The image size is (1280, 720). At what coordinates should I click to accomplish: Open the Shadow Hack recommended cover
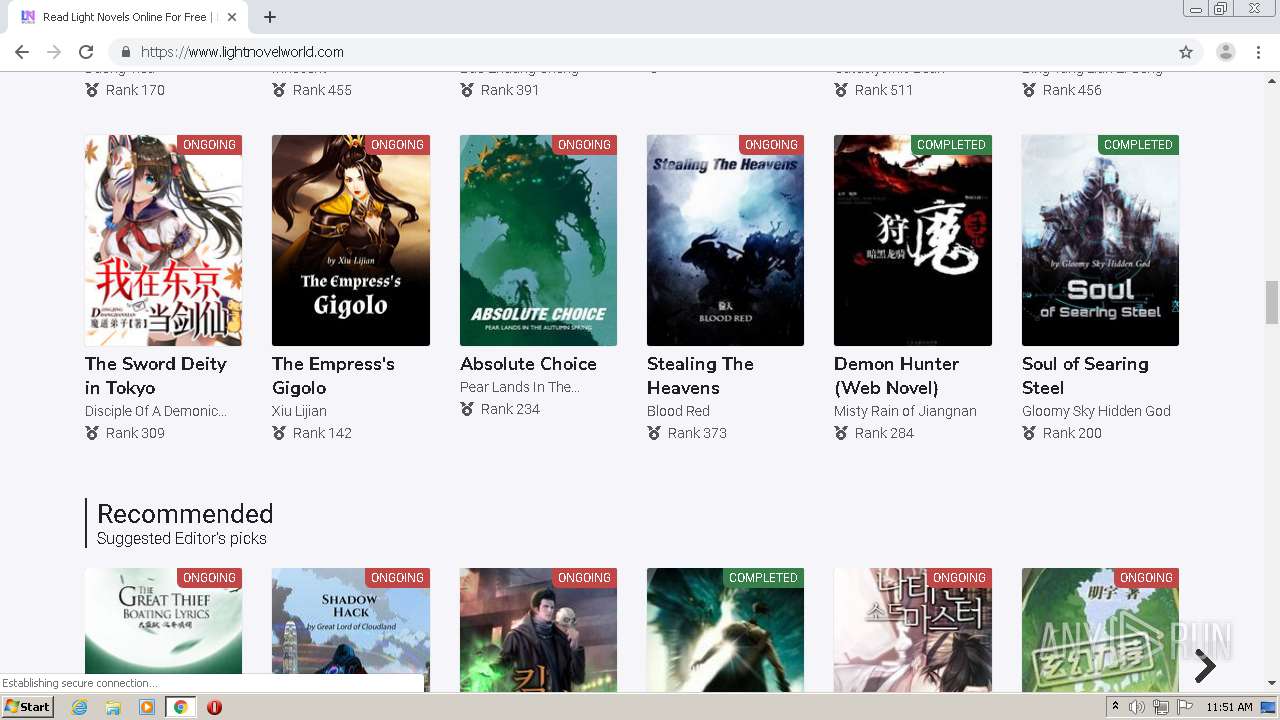point(351,630)
